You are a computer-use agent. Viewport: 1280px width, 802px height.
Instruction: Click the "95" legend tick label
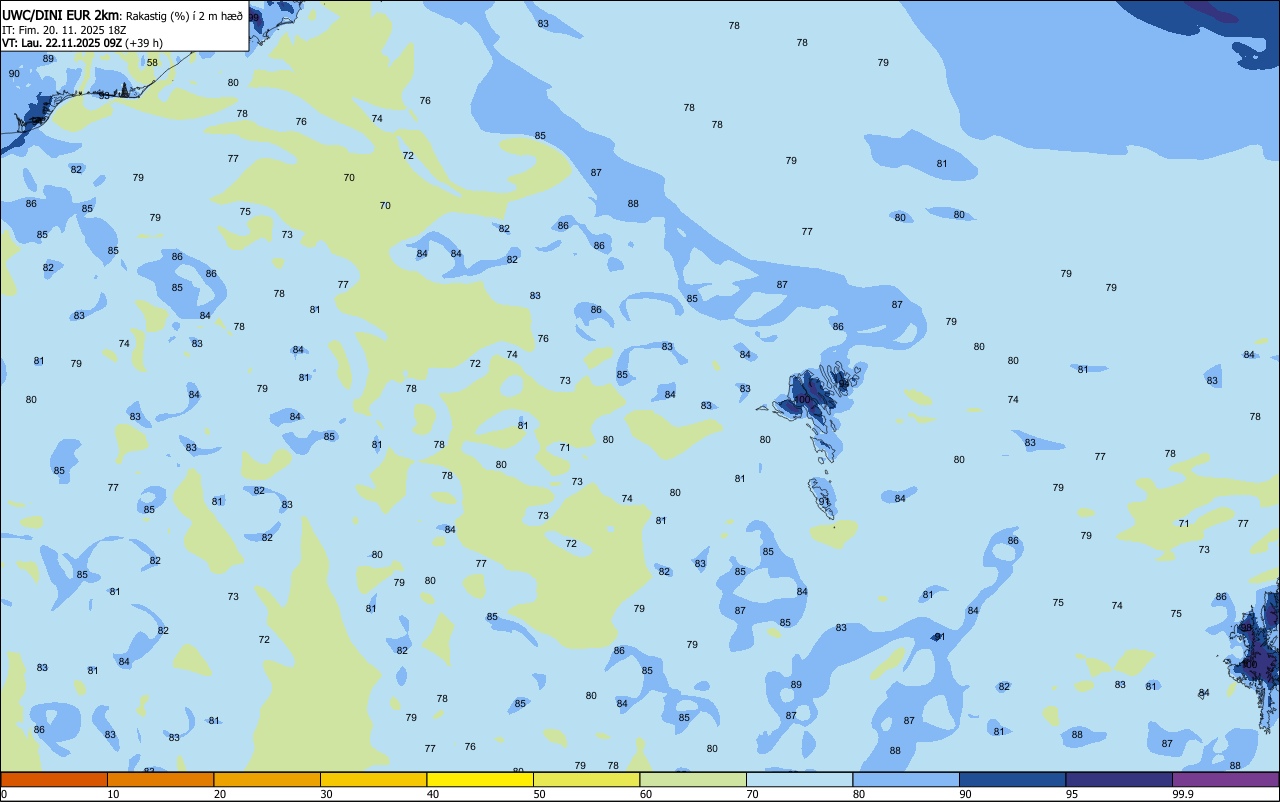click(x=1072, y=794)
